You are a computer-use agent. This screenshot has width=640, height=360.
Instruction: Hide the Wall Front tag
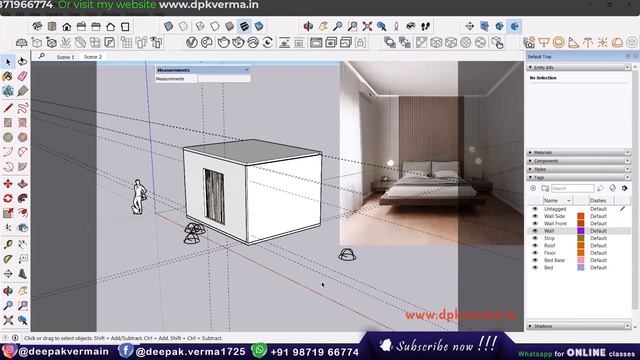(x=535, y=223)
